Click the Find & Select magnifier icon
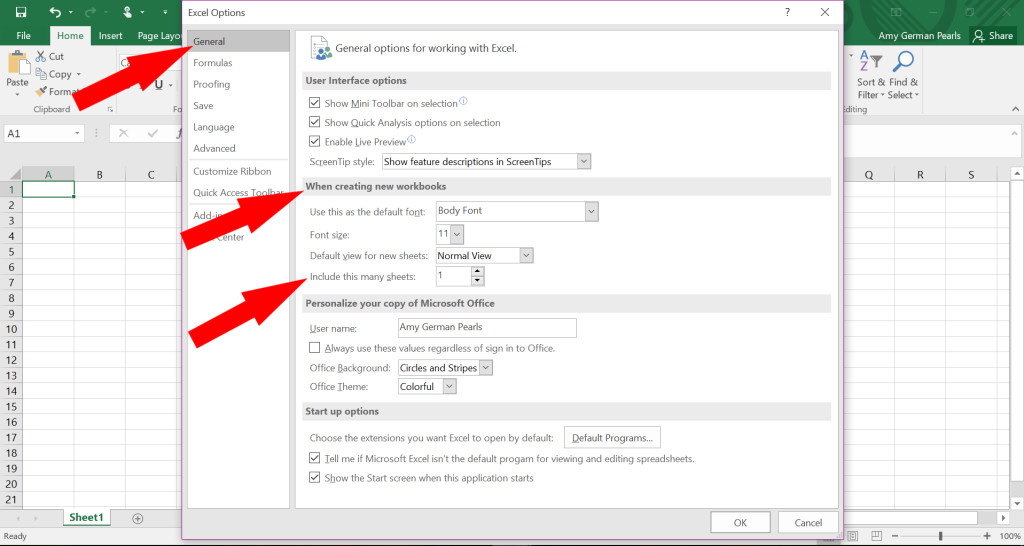 coord(904,61)
